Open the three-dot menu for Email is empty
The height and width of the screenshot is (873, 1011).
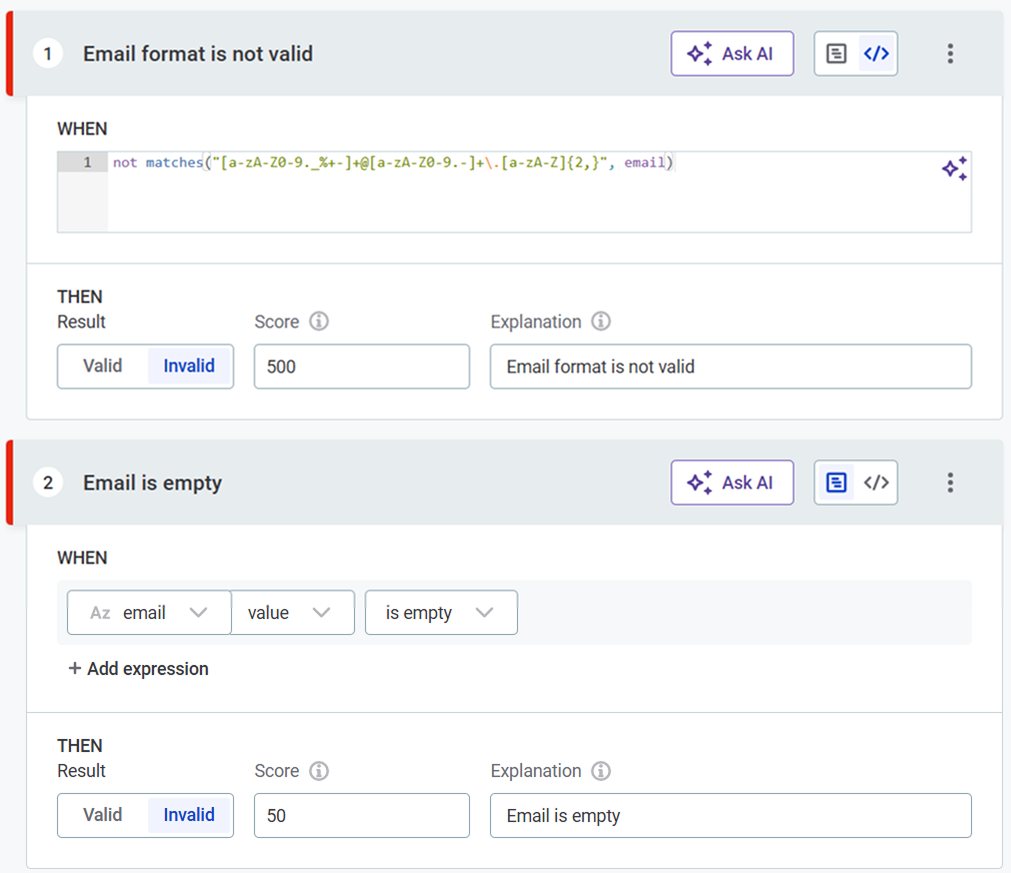950,483
